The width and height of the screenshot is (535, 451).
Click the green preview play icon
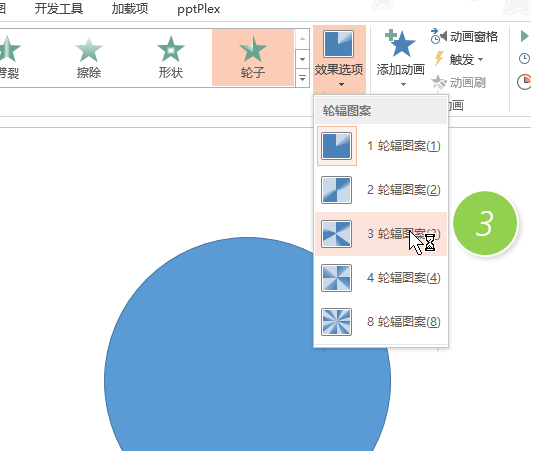(x=524, y=36)
